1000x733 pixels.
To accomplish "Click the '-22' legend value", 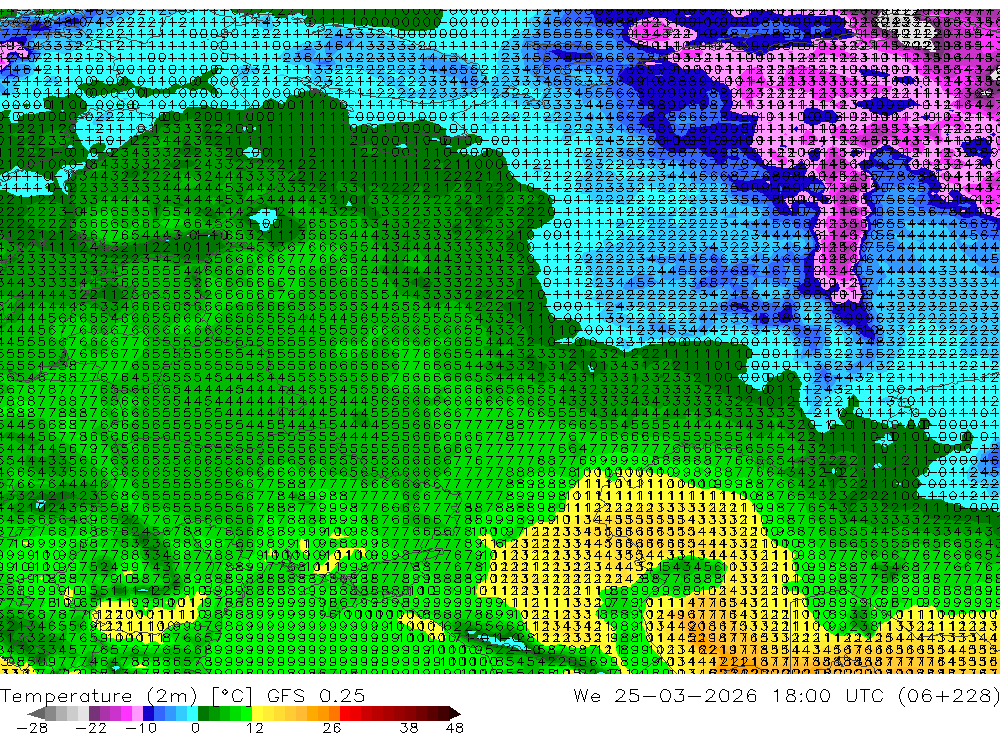I will 91,727.
